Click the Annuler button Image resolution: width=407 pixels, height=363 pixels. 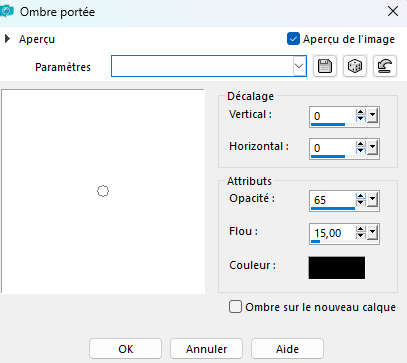pos(207,349)
